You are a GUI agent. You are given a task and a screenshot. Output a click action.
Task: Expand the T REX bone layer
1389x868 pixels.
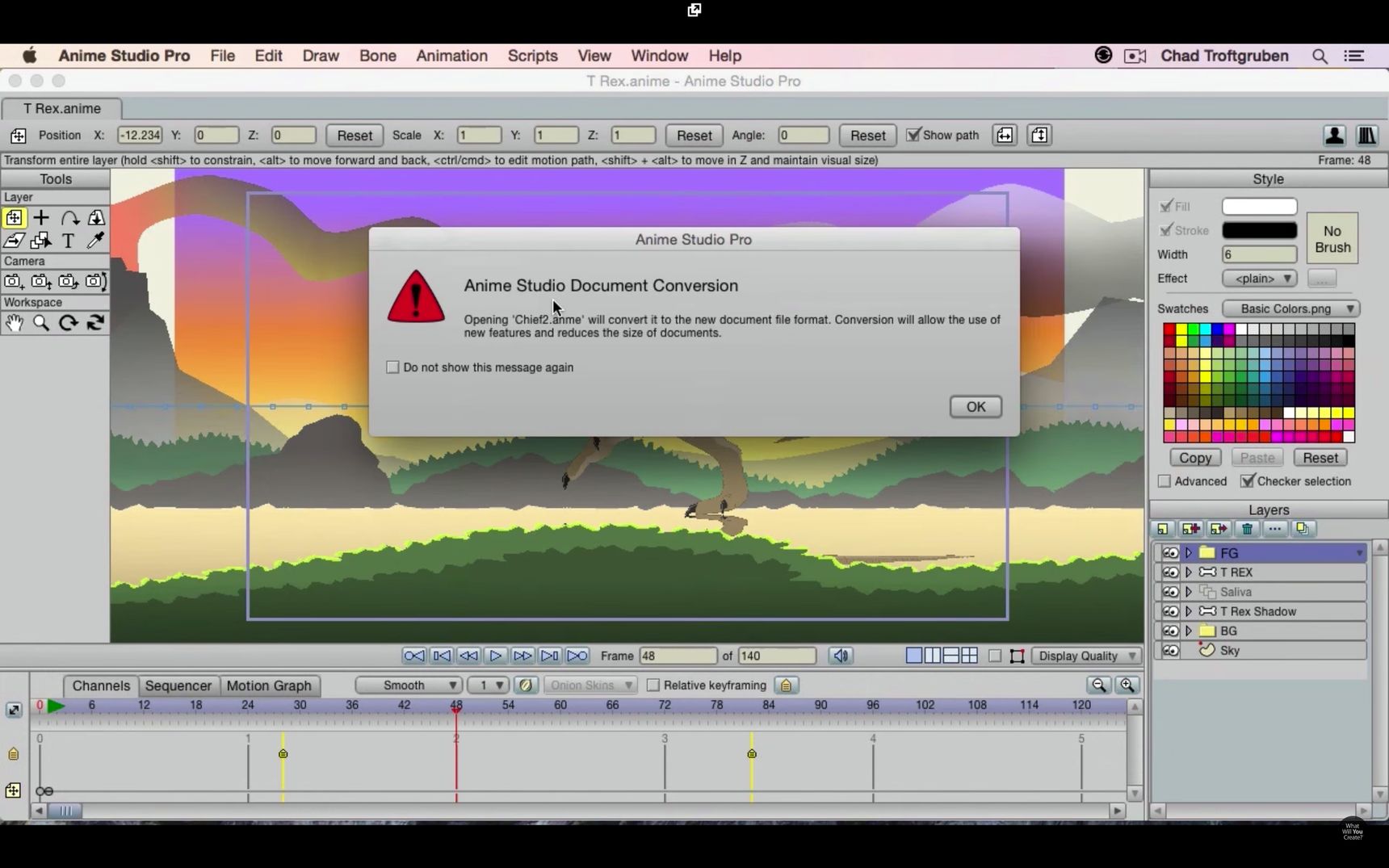(x=1189, y=572)
